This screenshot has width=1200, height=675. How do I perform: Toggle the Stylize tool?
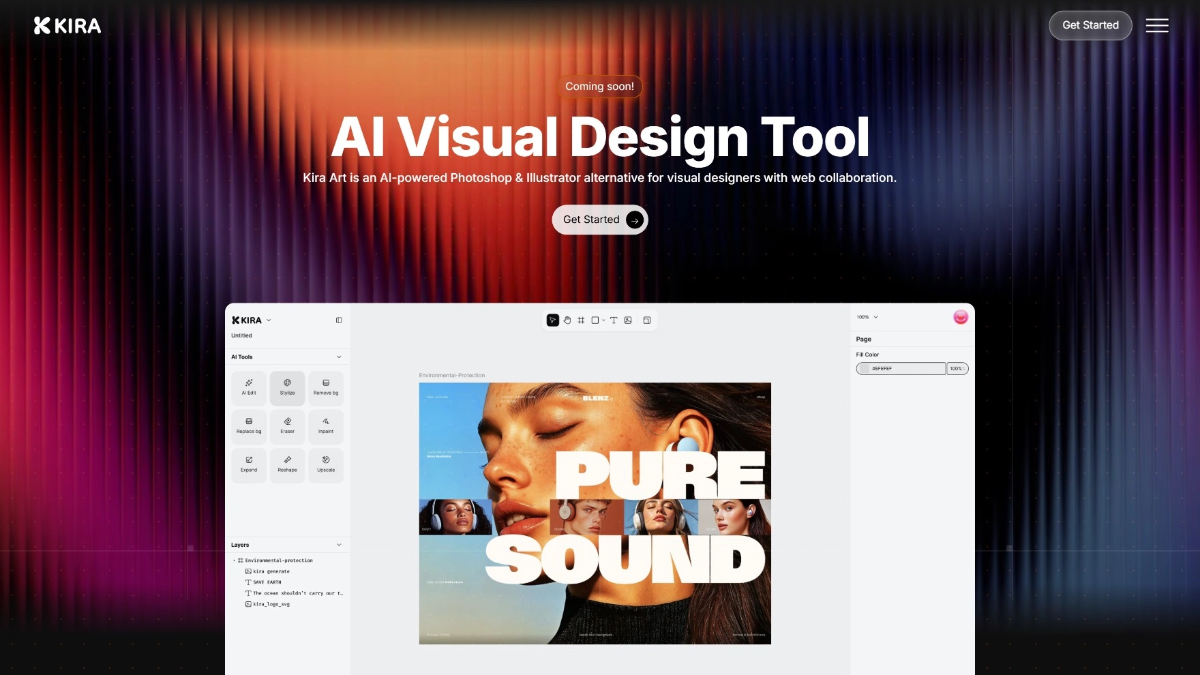pyautogui.click(x=287, y=388)
